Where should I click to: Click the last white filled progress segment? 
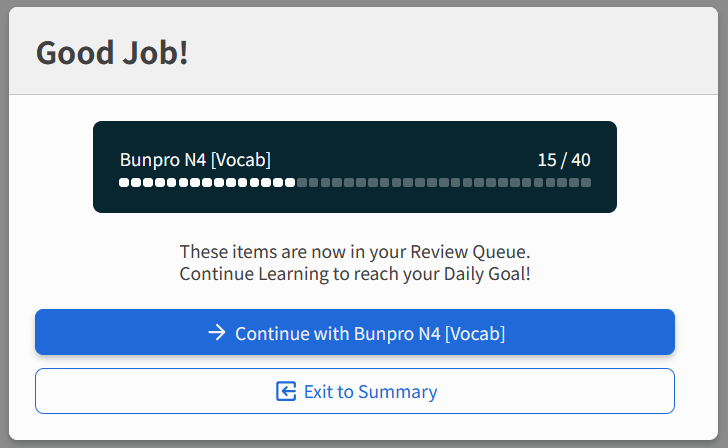(290, 183)
